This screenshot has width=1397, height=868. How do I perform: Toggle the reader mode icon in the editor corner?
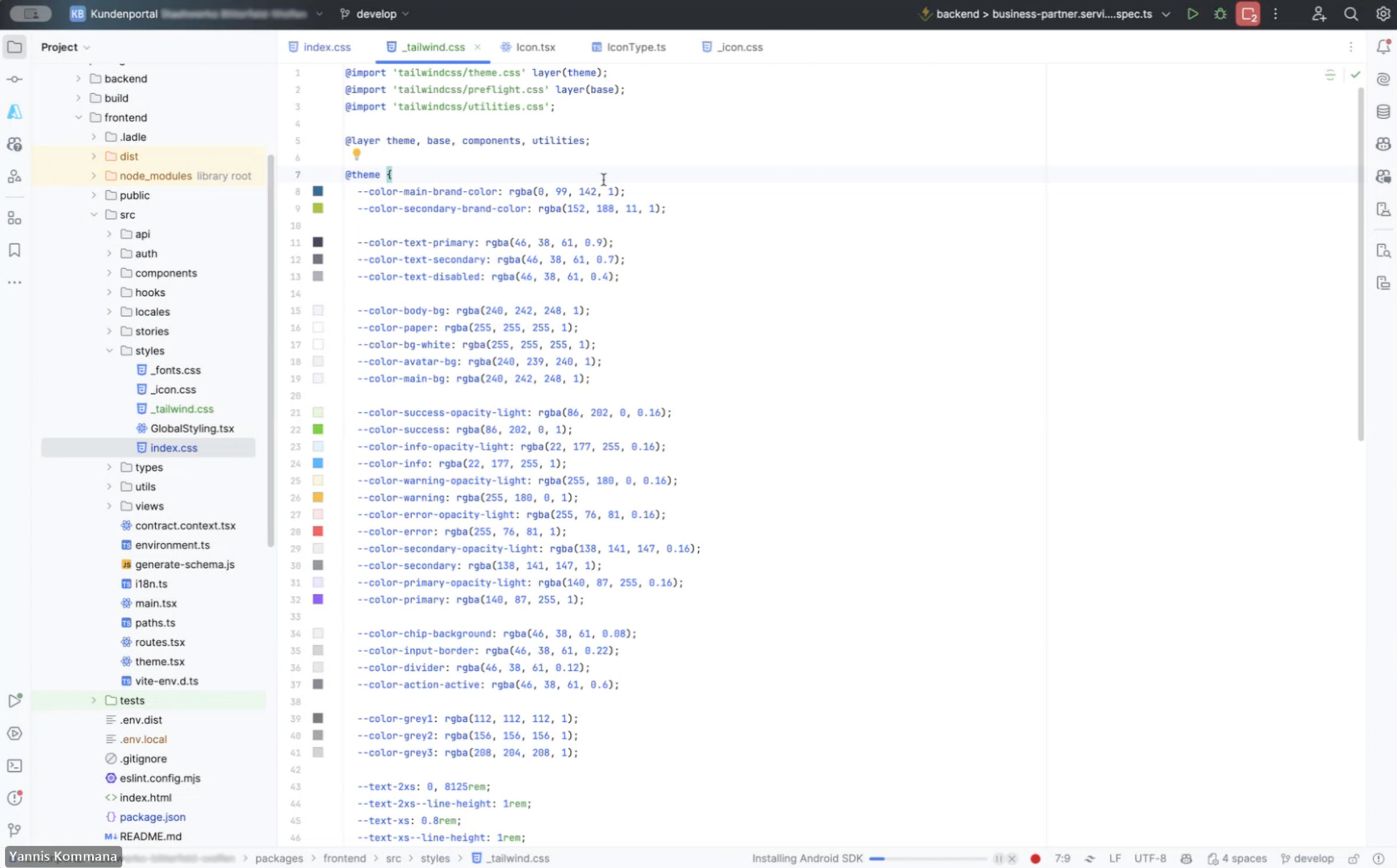(1330, 75)
